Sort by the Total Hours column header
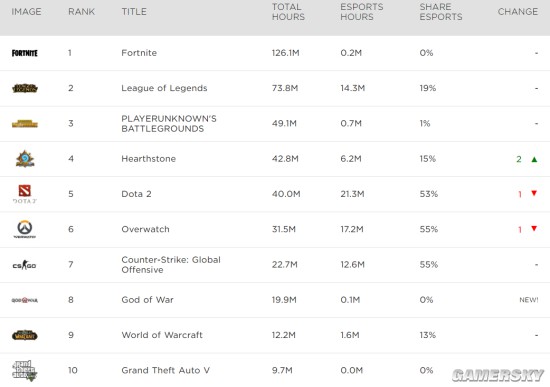This screenshot has width=550, height=387. pos(288,12)
